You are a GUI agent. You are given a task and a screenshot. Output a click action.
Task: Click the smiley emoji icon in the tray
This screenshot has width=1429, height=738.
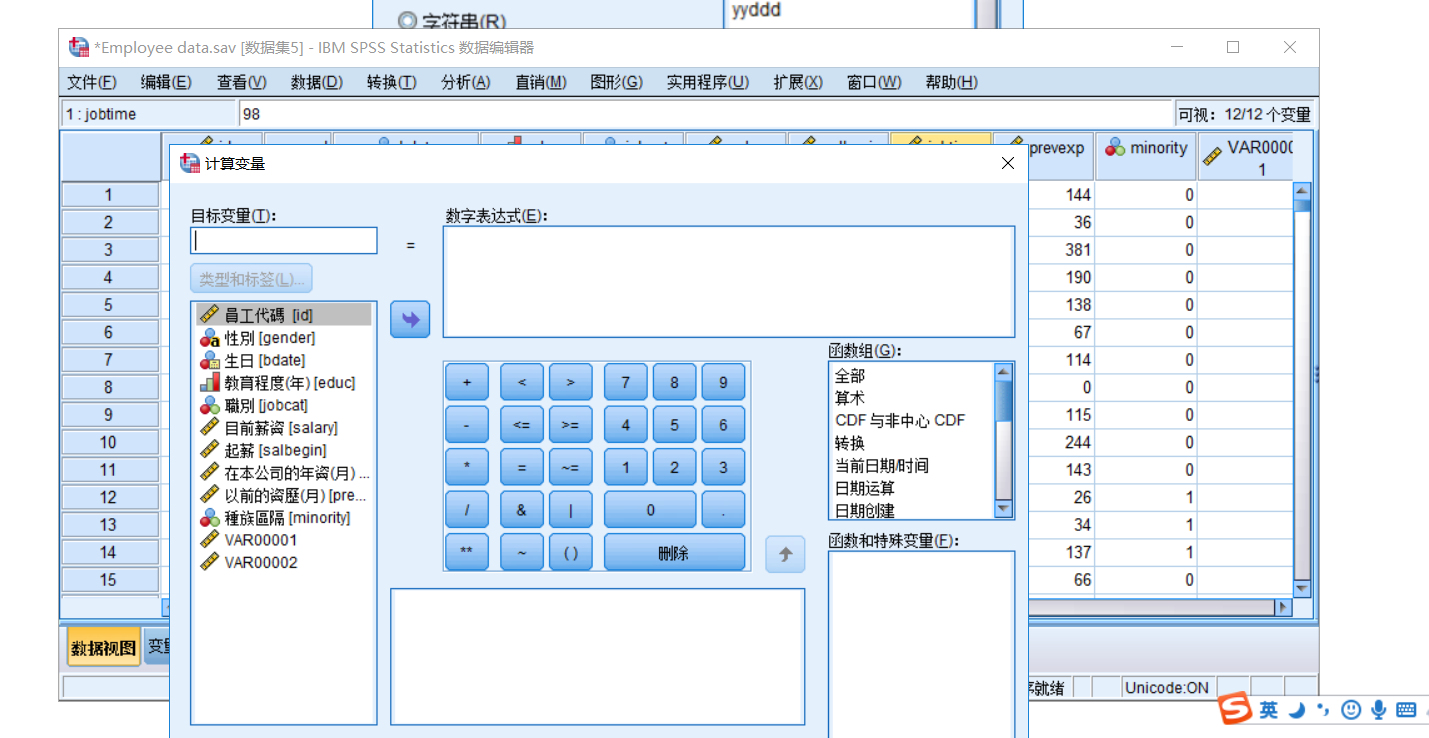pyautogui.click(x=1350, y=710)
